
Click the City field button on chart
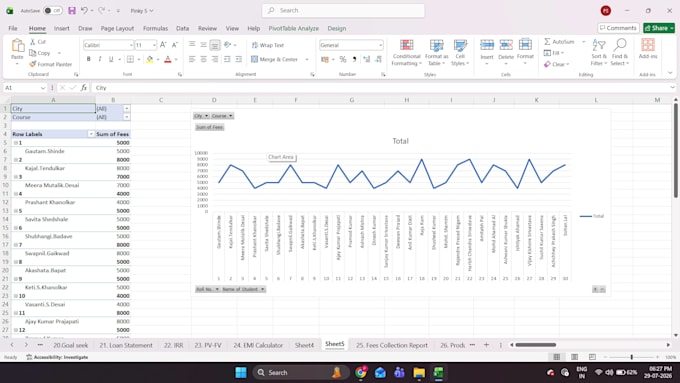click(201, 116)
